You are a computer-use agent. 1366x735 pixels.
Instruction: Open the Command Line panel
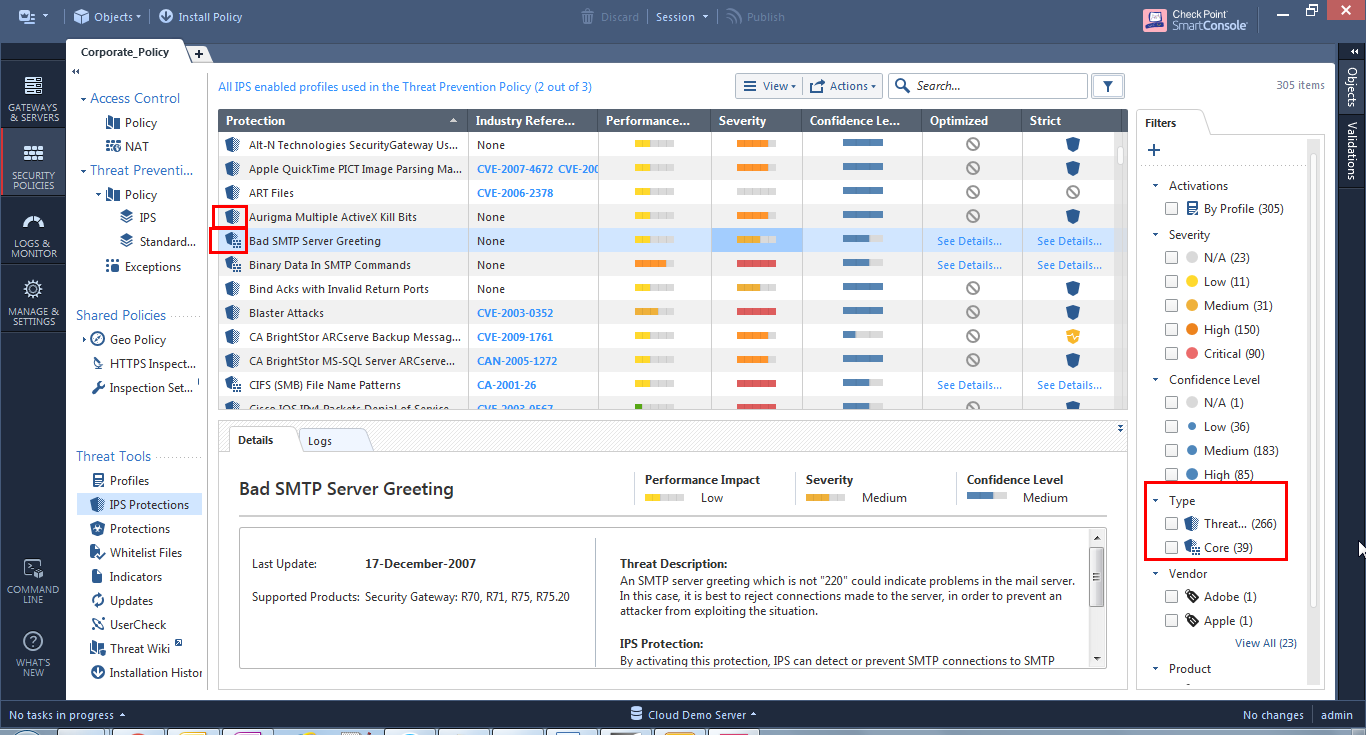point(33,581)
